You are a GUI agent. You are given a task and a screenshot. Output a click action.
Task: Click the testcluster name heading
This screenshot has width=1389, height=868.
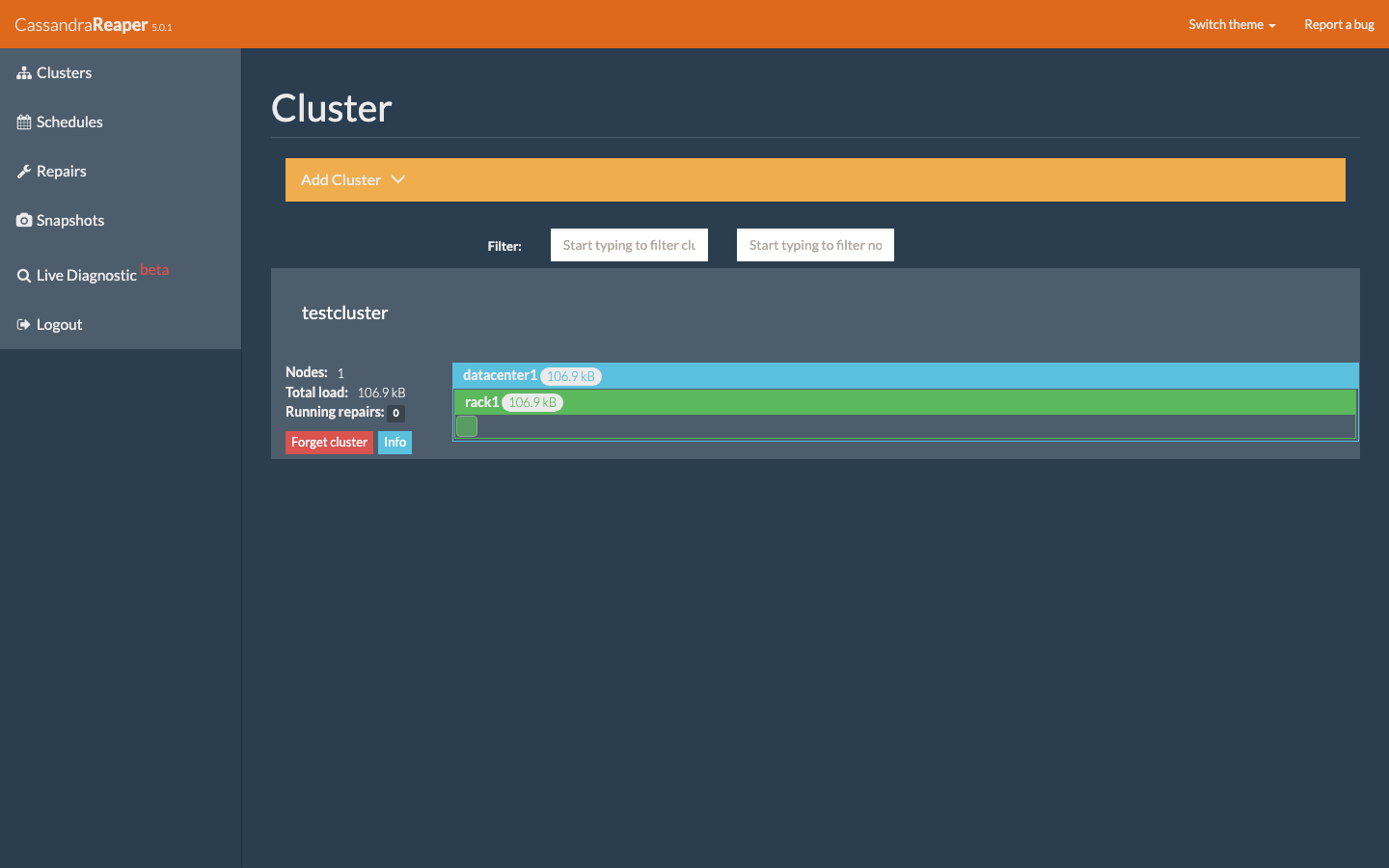344,313
